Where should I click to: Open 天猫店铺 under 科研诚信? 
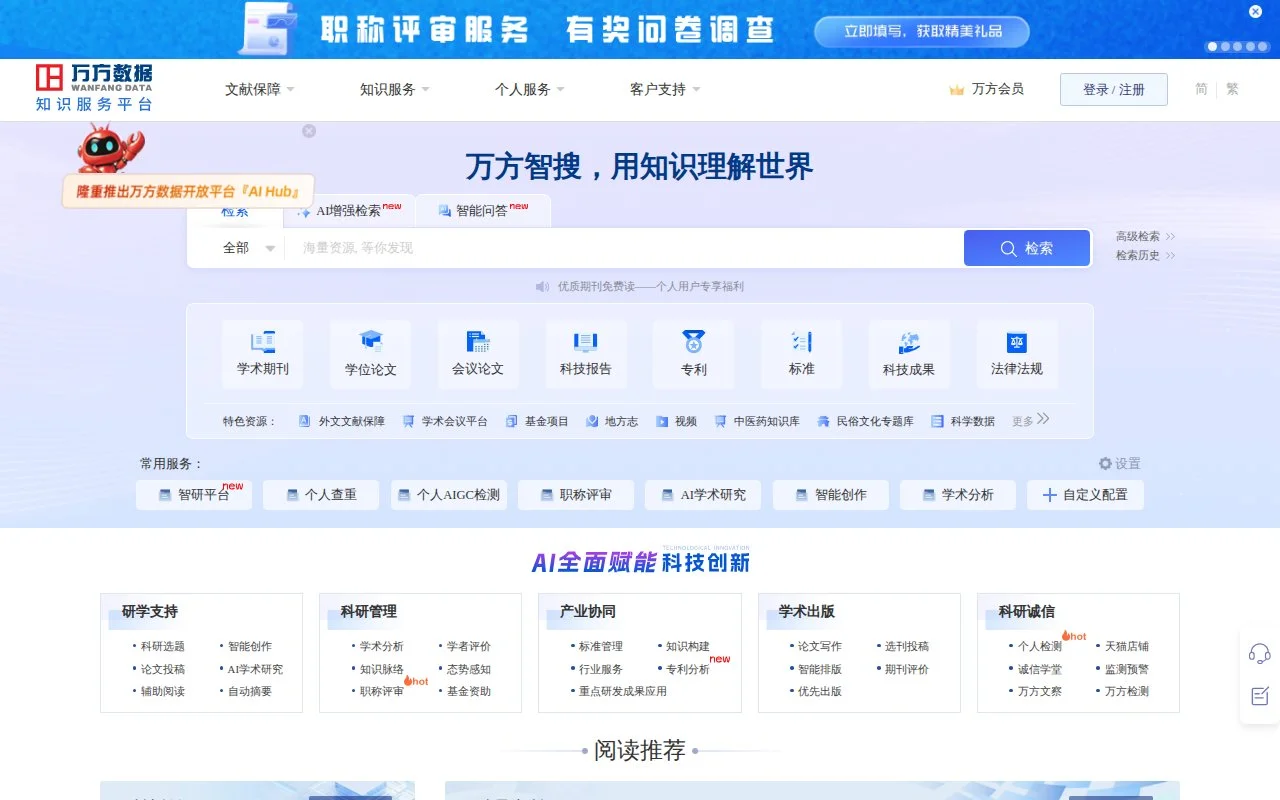coord(1127,646)
